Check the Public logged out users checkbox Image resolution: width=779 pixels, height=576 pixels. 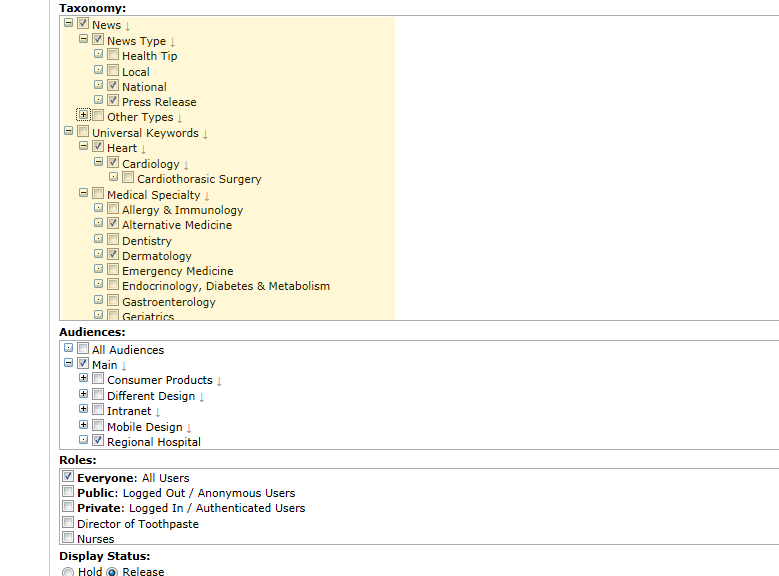[68, 492]
